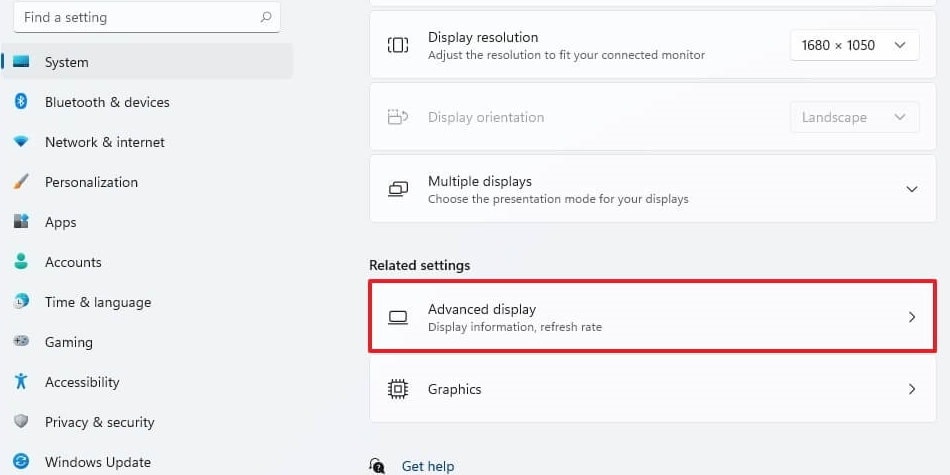Screen dimensions: 950x475
Task: Open the Graphics settings row
Action: click(x=653, y=389)
